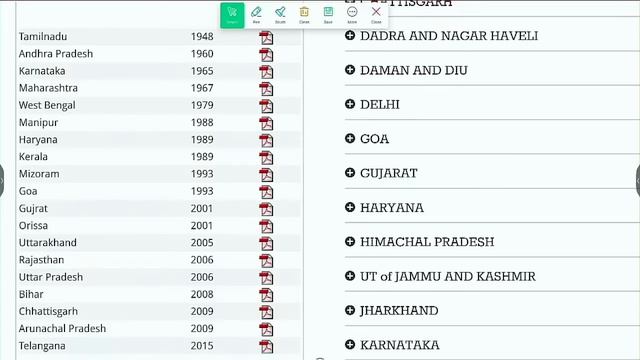Expand the HARYANA accordion plus icon
This screenshot has width=640, height=360.
350,207
